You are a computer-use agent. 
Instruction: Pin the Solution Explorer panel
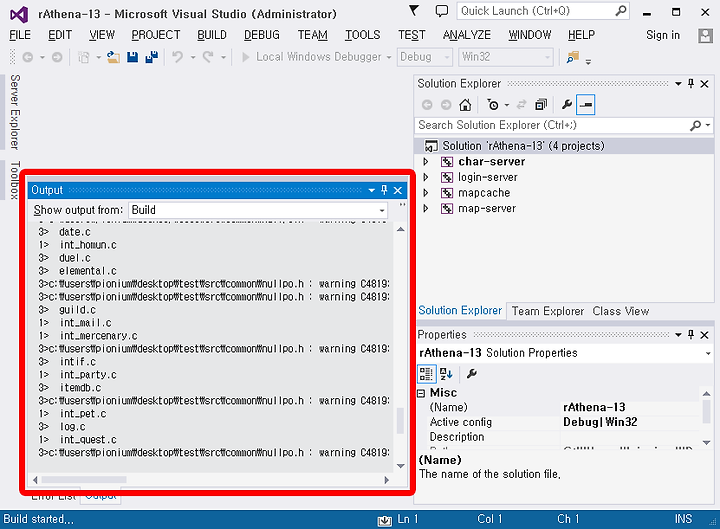[691, 84]
